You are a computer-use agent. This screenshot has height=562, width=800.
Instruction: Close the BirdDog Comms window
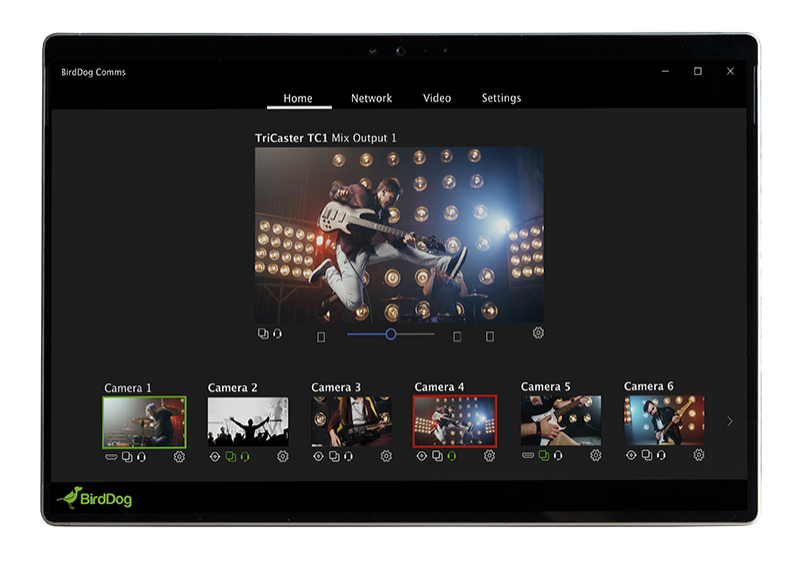(x=731, y=71)
